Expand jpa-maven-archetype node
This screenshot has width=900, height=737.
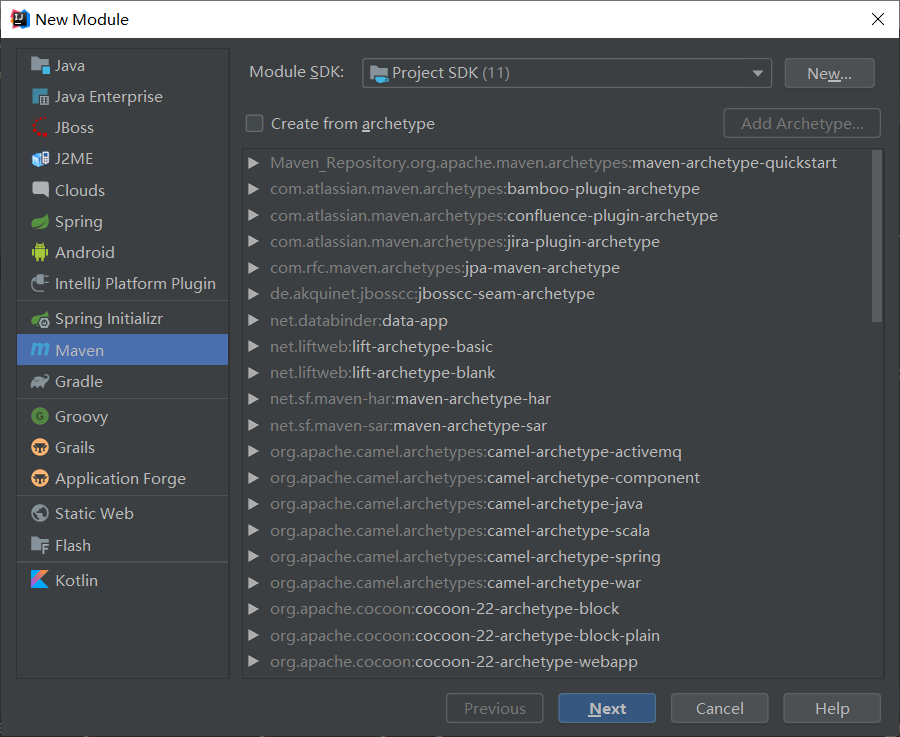(x=253, y=267)
